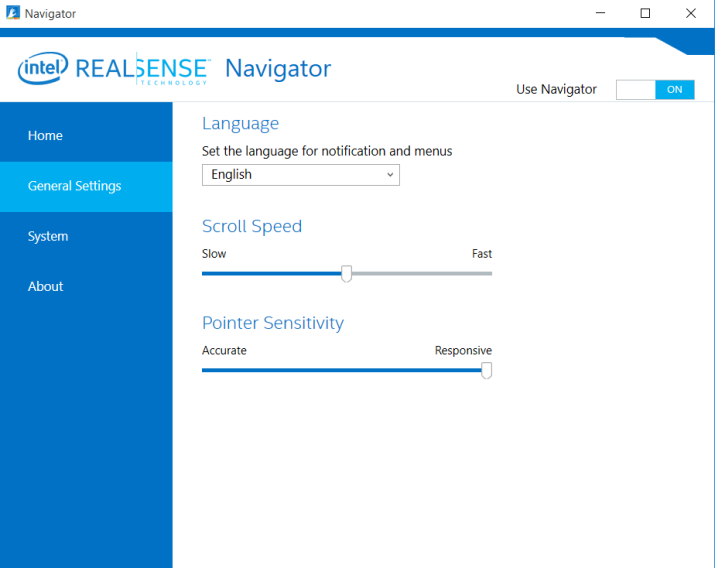Minimize the Navigator window
This screenshot has width=715, height=568.
pyautogui.click(x=600, y=13)
